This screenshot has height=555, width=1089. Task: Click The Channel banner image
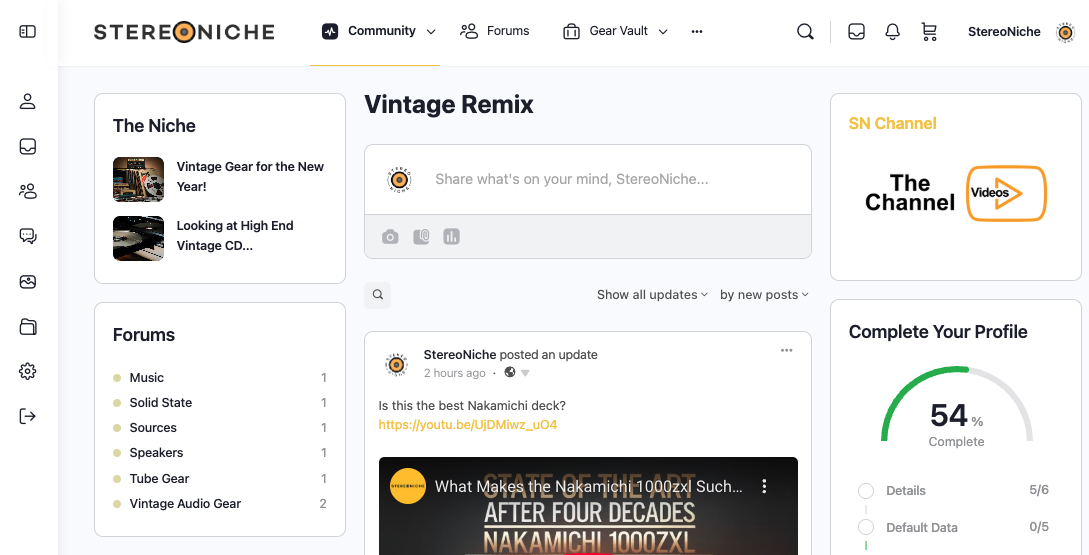956,193
